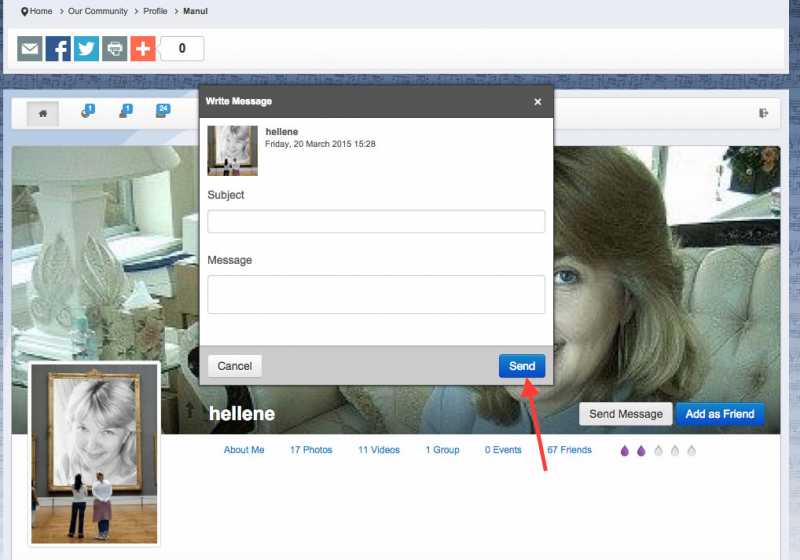Share page via email icon
This screenshot has width=800, height=560.
[x=30, y=48]
